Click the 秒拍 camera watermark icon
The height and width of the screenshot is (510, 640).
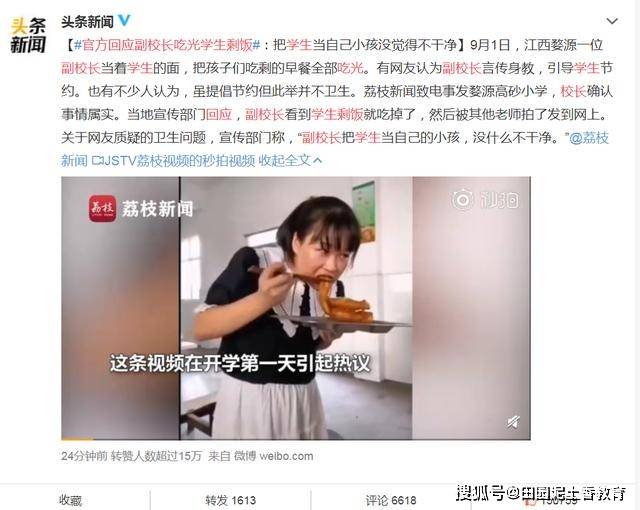462,200
